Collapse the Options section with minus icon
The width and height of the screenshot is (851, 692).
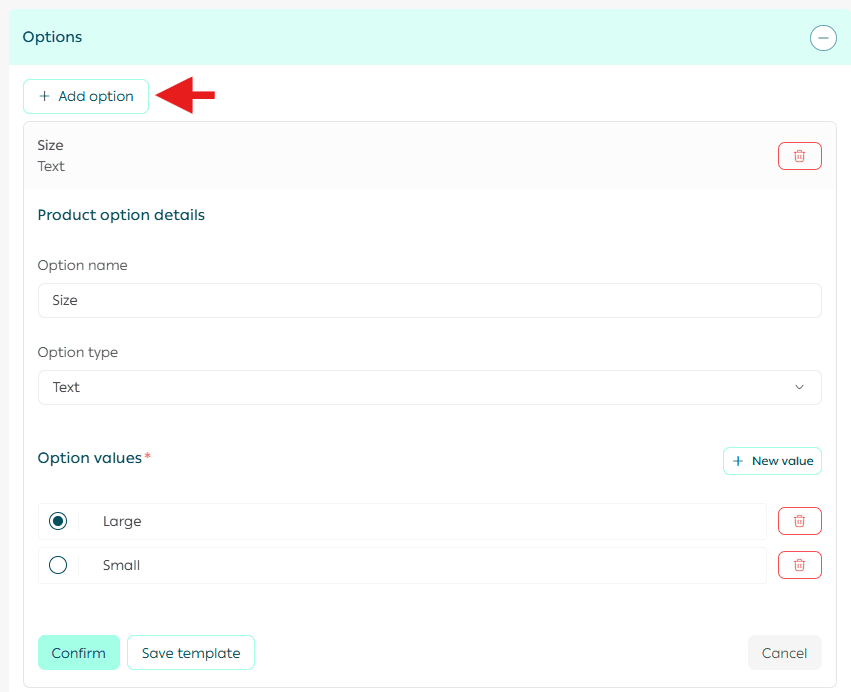[823, 38]
